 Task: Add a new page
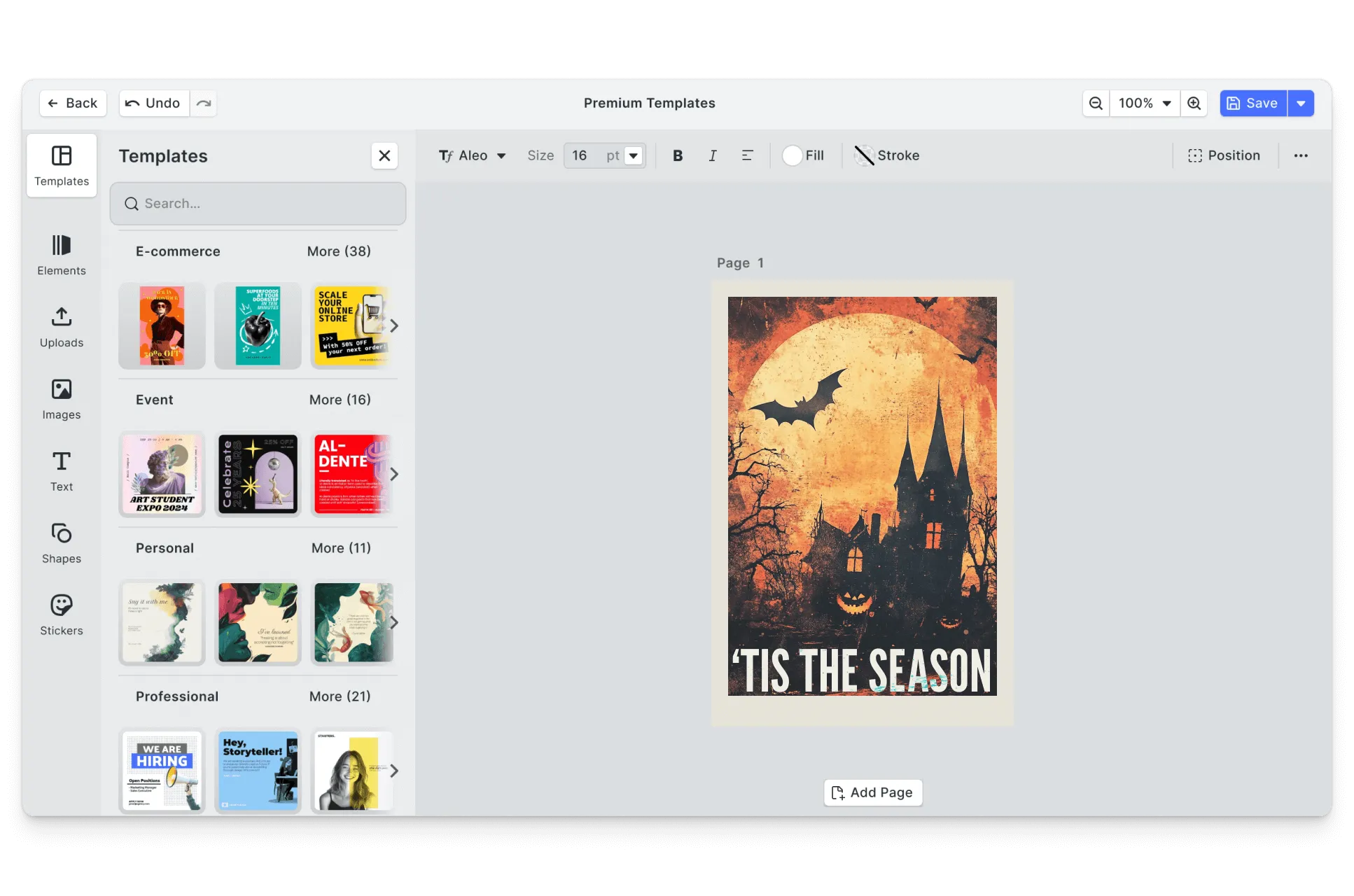click(x=872, y=792)
